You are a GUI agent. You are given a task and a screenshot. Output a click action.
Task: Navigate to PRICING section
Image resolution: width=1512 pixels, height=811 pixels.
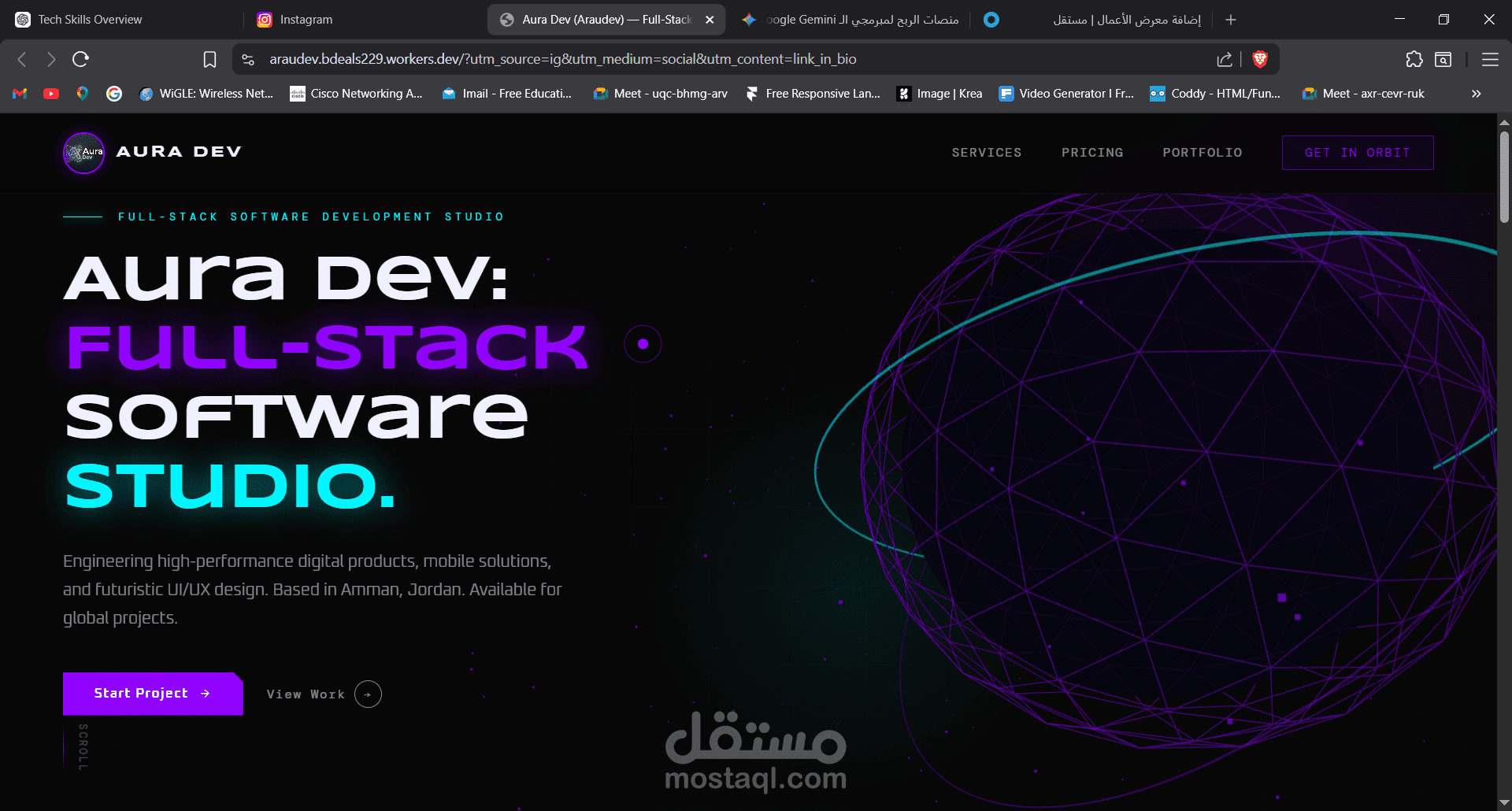[x=1092, y=153]
